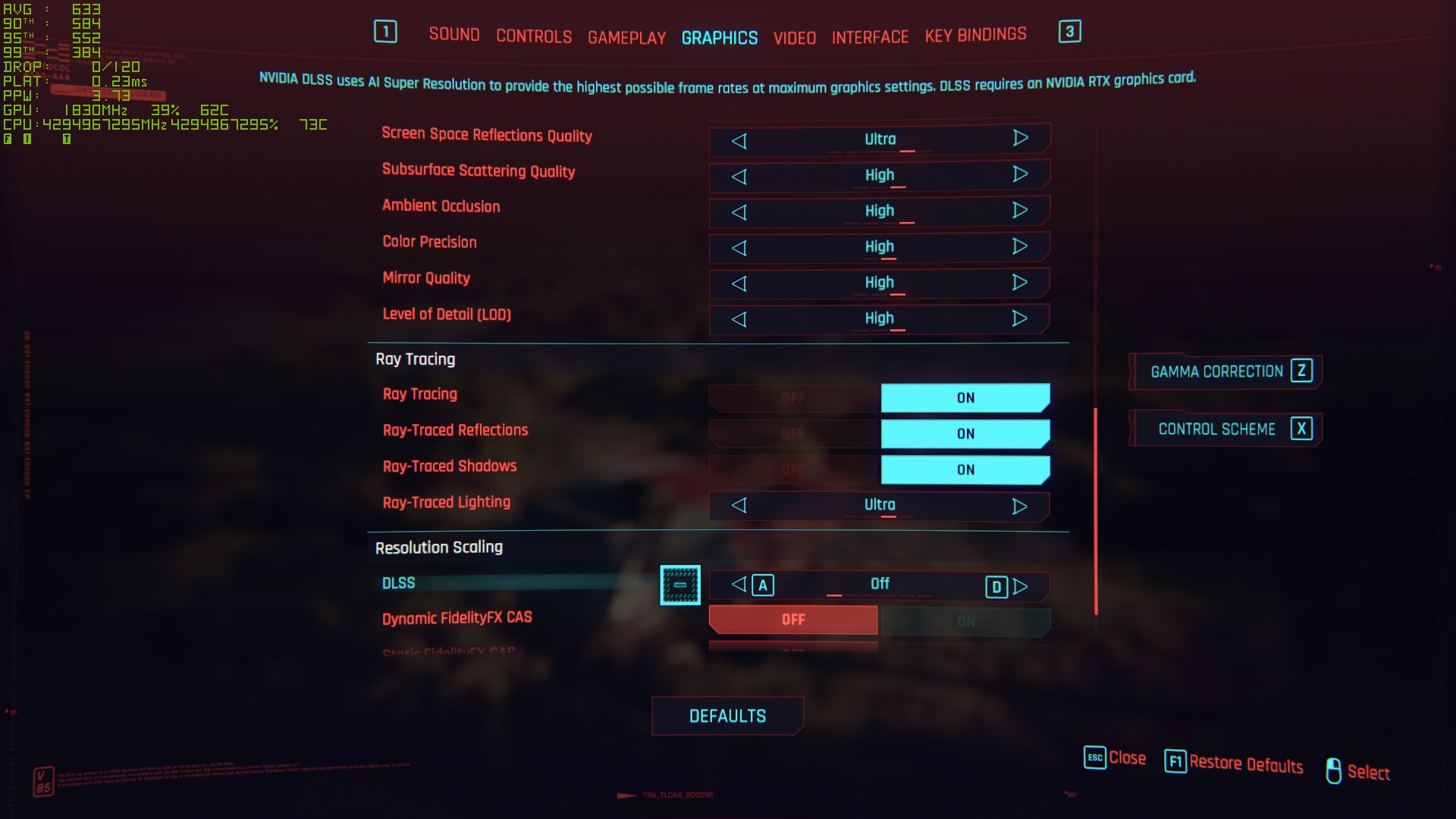
Task: Click the right arrow for Subsurface Scattering Quality
Action: tap(1019, 174)
